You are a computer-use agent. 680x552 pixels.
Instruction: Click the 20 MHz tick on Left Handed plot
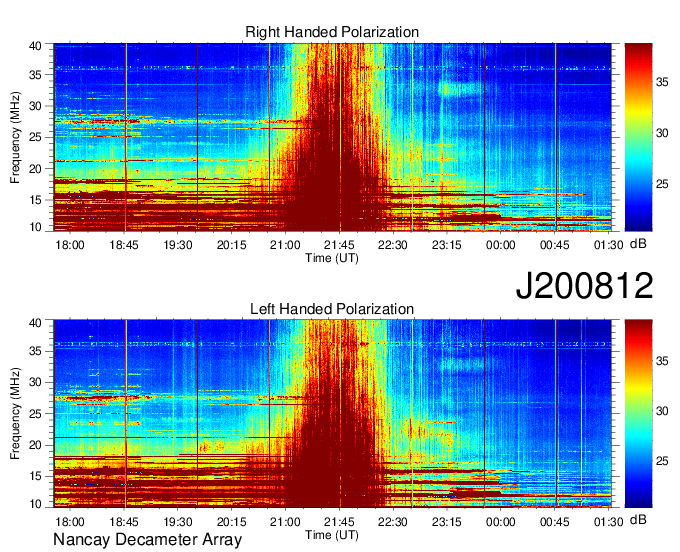click(x=35, y=445)
